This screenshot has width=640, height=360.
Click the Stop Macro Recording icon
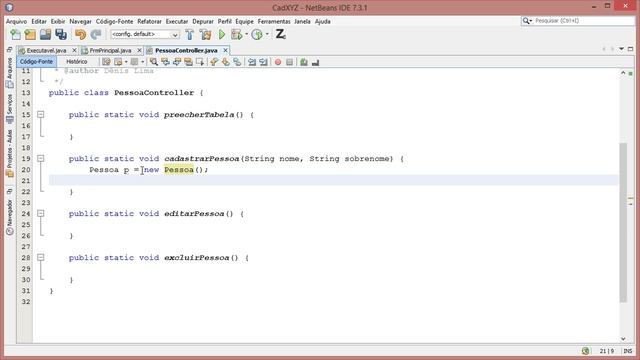pos(289,62)
